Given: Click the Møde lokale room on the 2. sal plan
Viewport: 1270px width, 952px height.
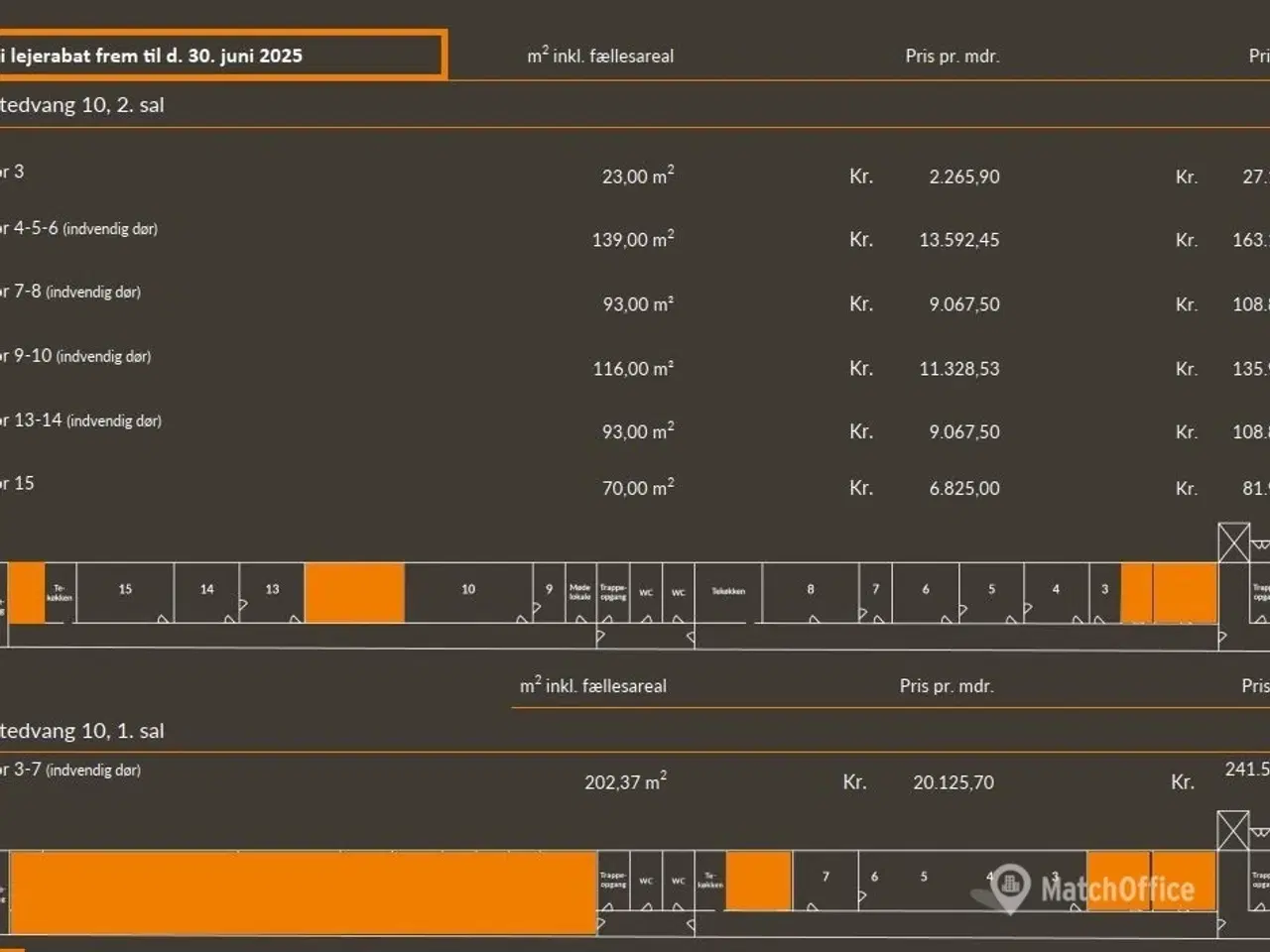Looking at the screenshot, I should (x=580, y=592).
